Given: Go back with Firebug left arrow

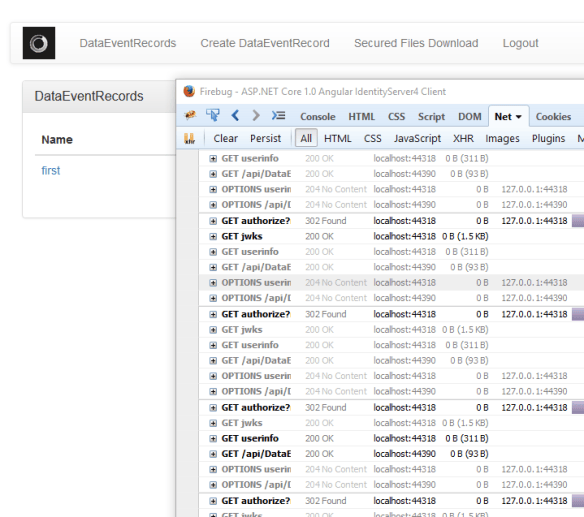Looking at the screenshot, I should [235, 115].
